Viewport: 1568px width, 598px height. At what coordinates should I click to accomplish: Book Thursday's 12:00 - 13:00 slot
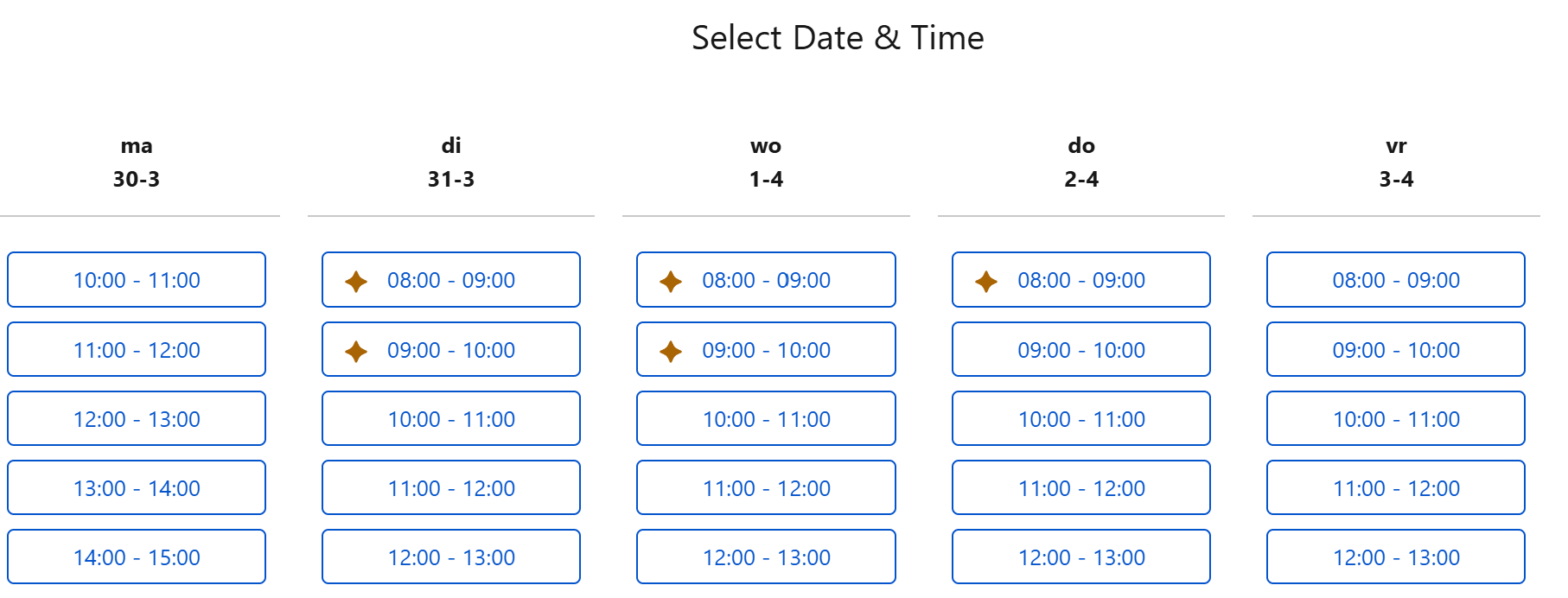[x=1081, y=557]
